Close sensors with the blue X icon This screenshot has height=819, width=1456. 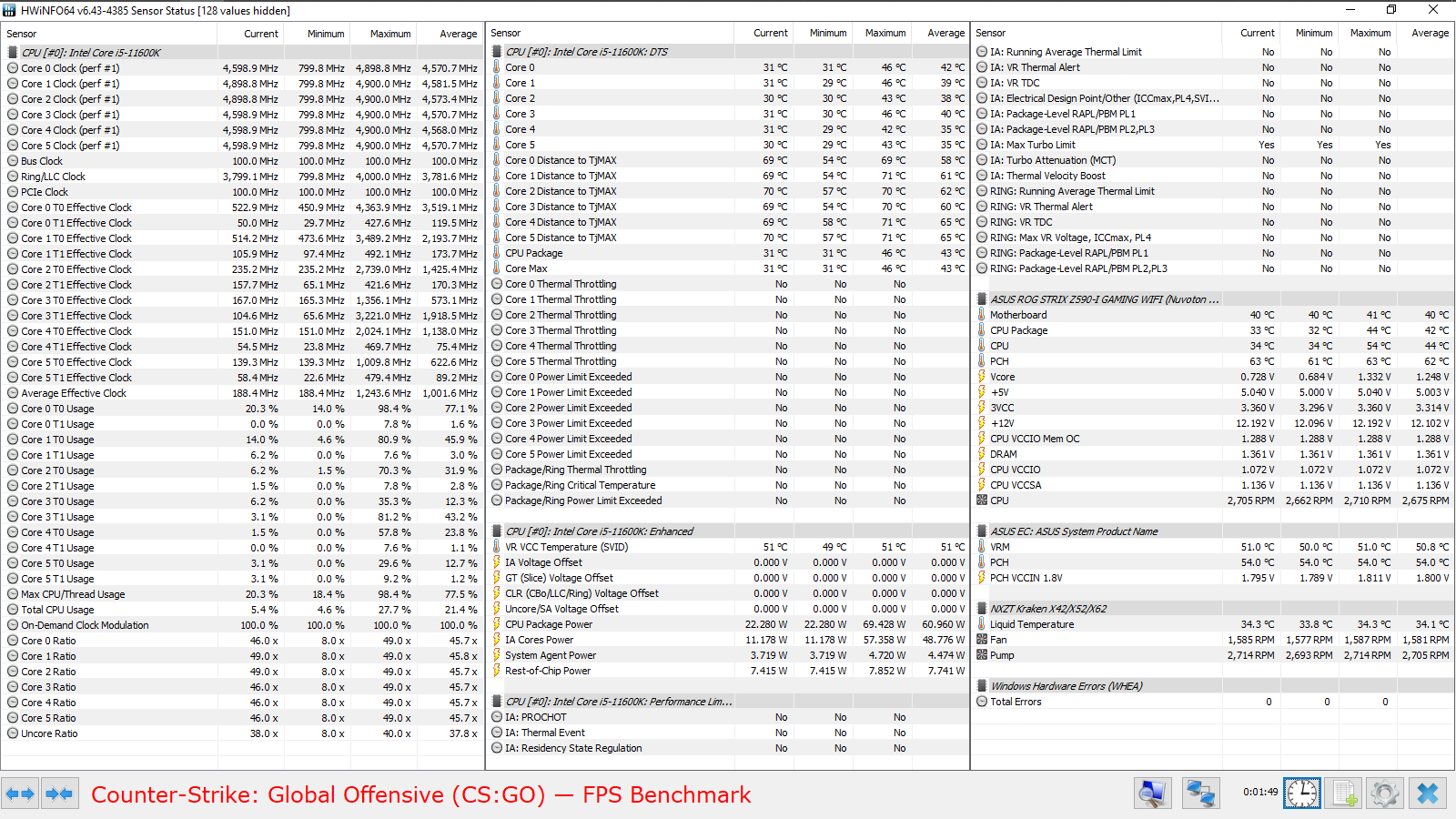(x=1428, y=794)
